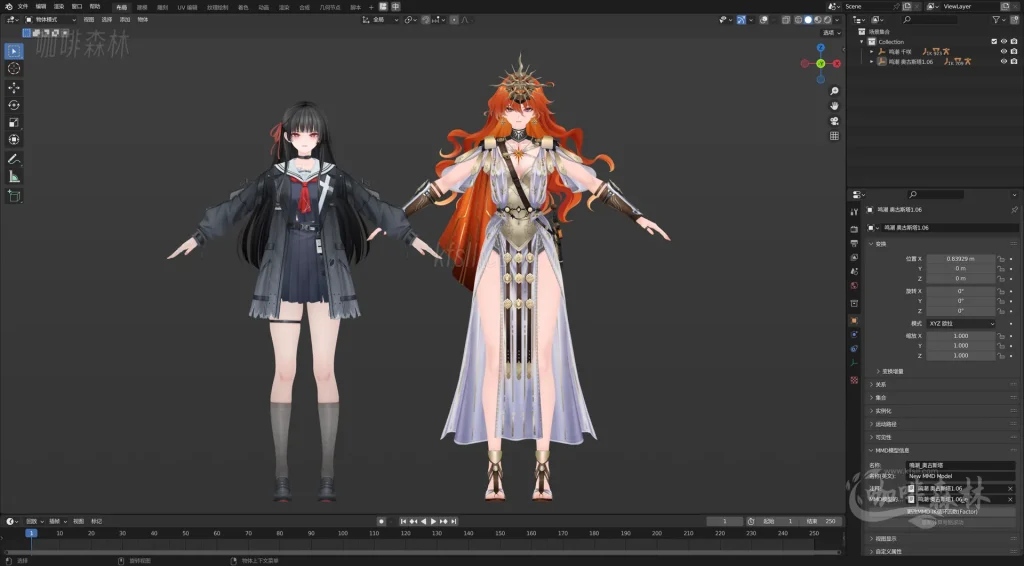1024x566 pixels.
Task: Add a new workspace with plus button
Action: click(x=371, y=7)
